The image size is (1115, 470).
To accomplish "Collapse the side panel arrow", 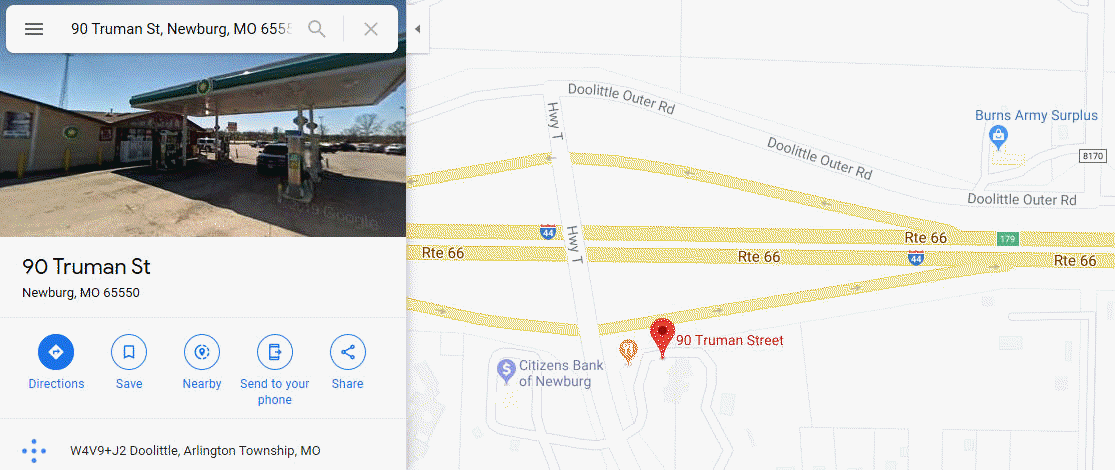I will click(417, 29).
